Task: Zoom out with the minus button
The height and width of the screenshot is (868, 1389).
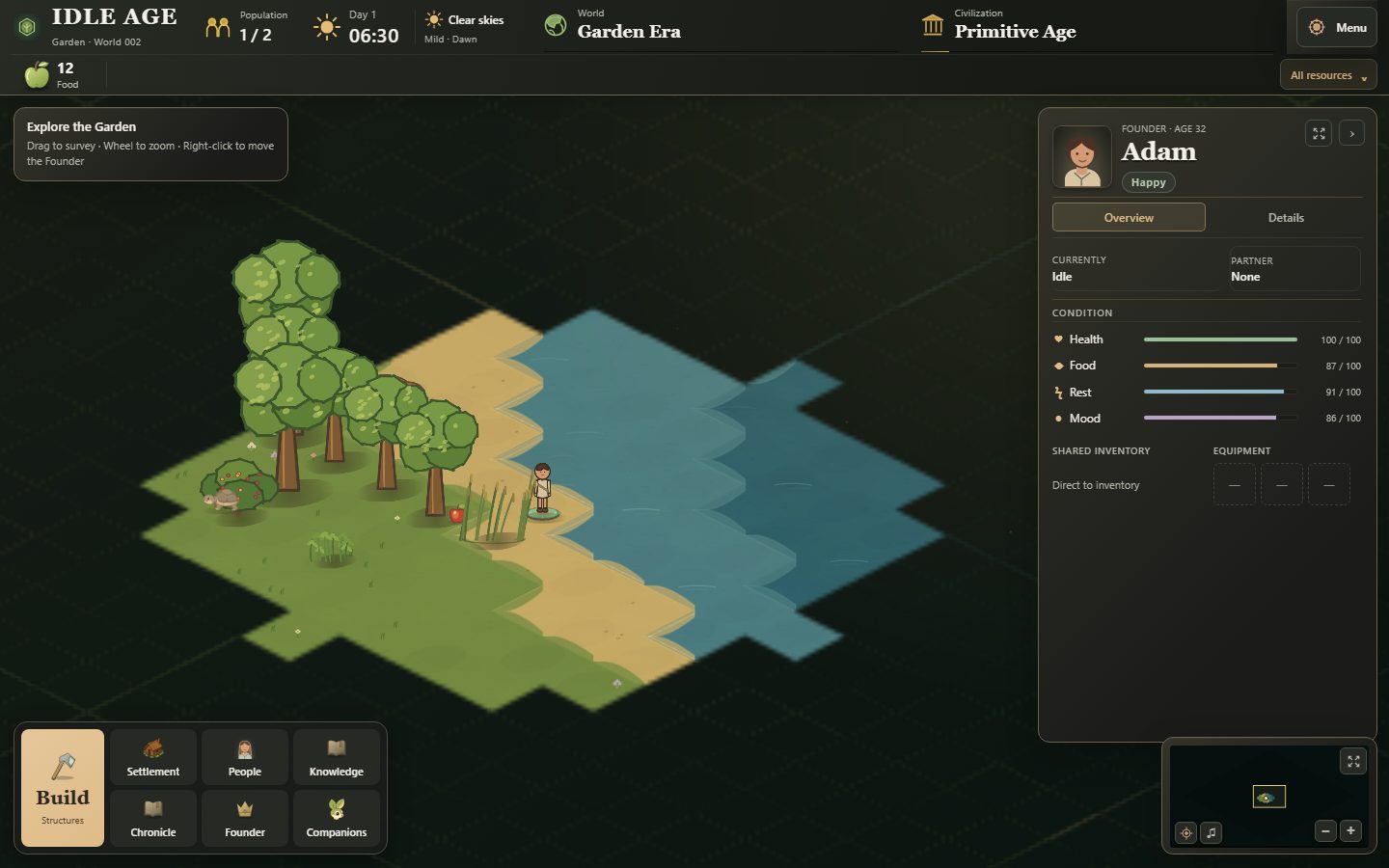Action: coord(1325,830)
